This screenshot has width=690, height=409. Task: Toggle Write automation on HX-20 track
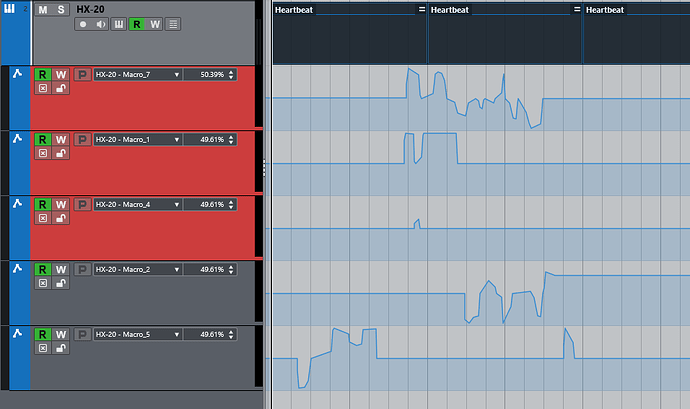pyautogui.click(x=155, y=24)
